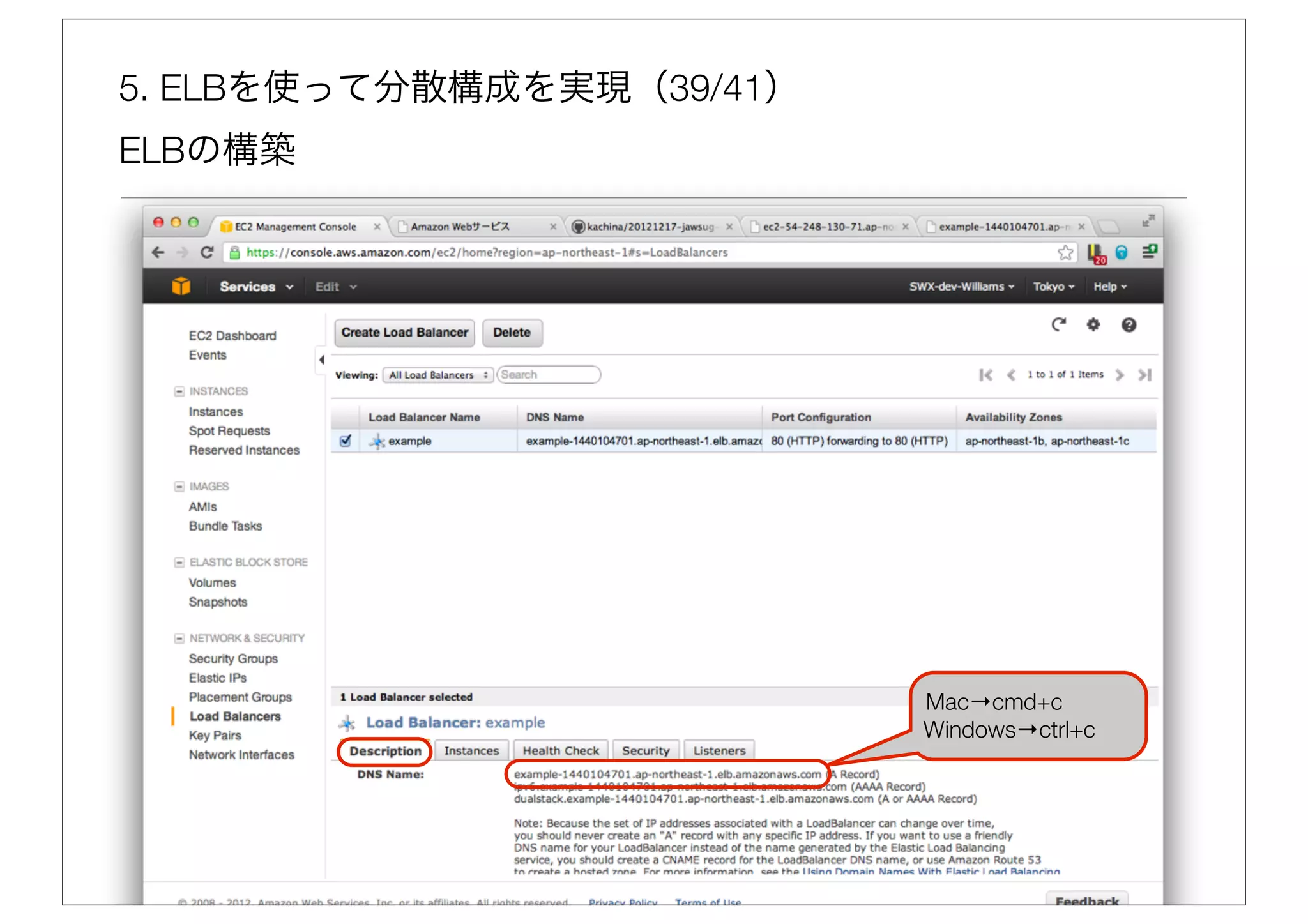
Task: Click the Delete button
Action: point(512,333)
